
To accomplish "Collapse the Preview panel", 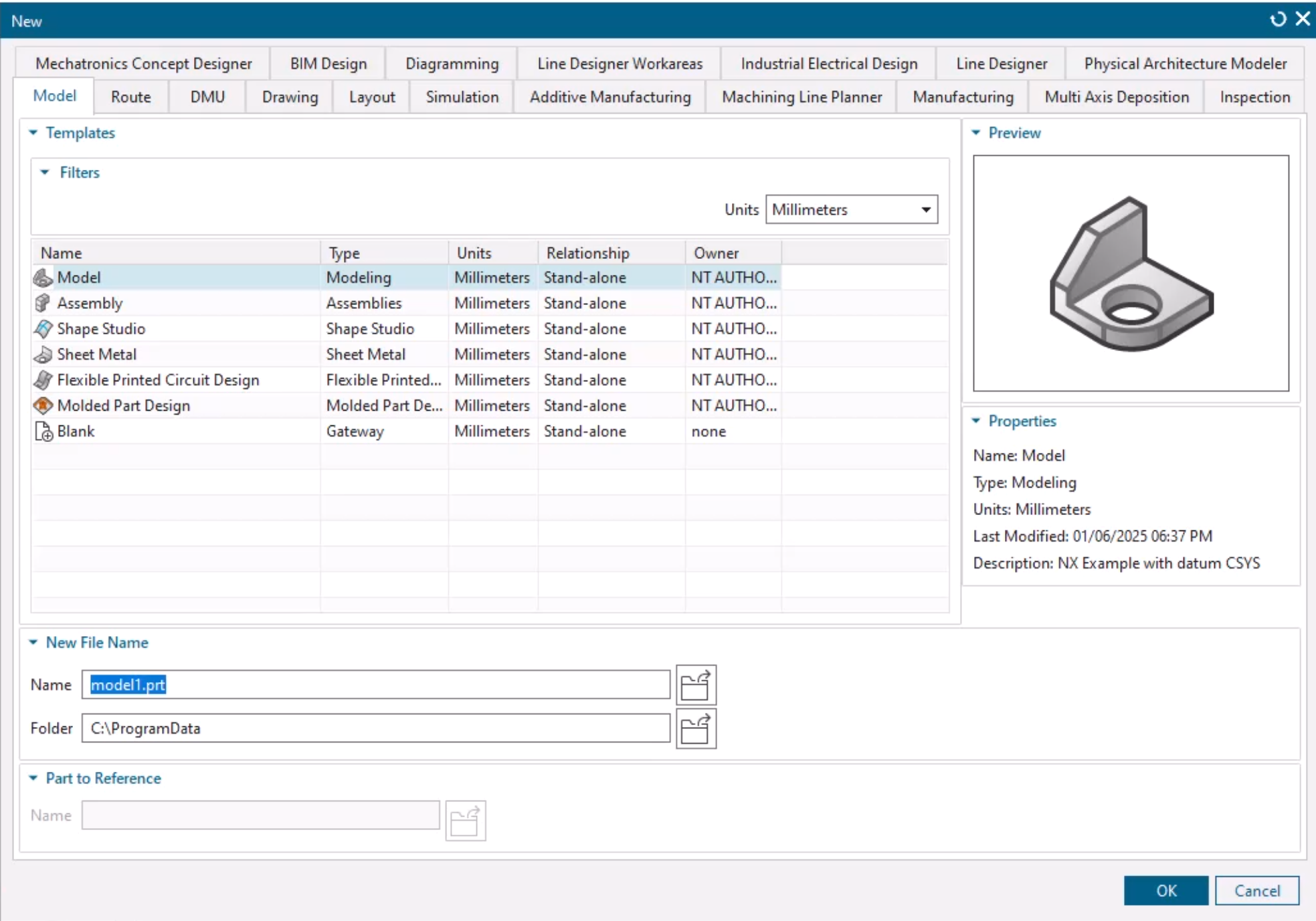I will (x=976, y=133).
